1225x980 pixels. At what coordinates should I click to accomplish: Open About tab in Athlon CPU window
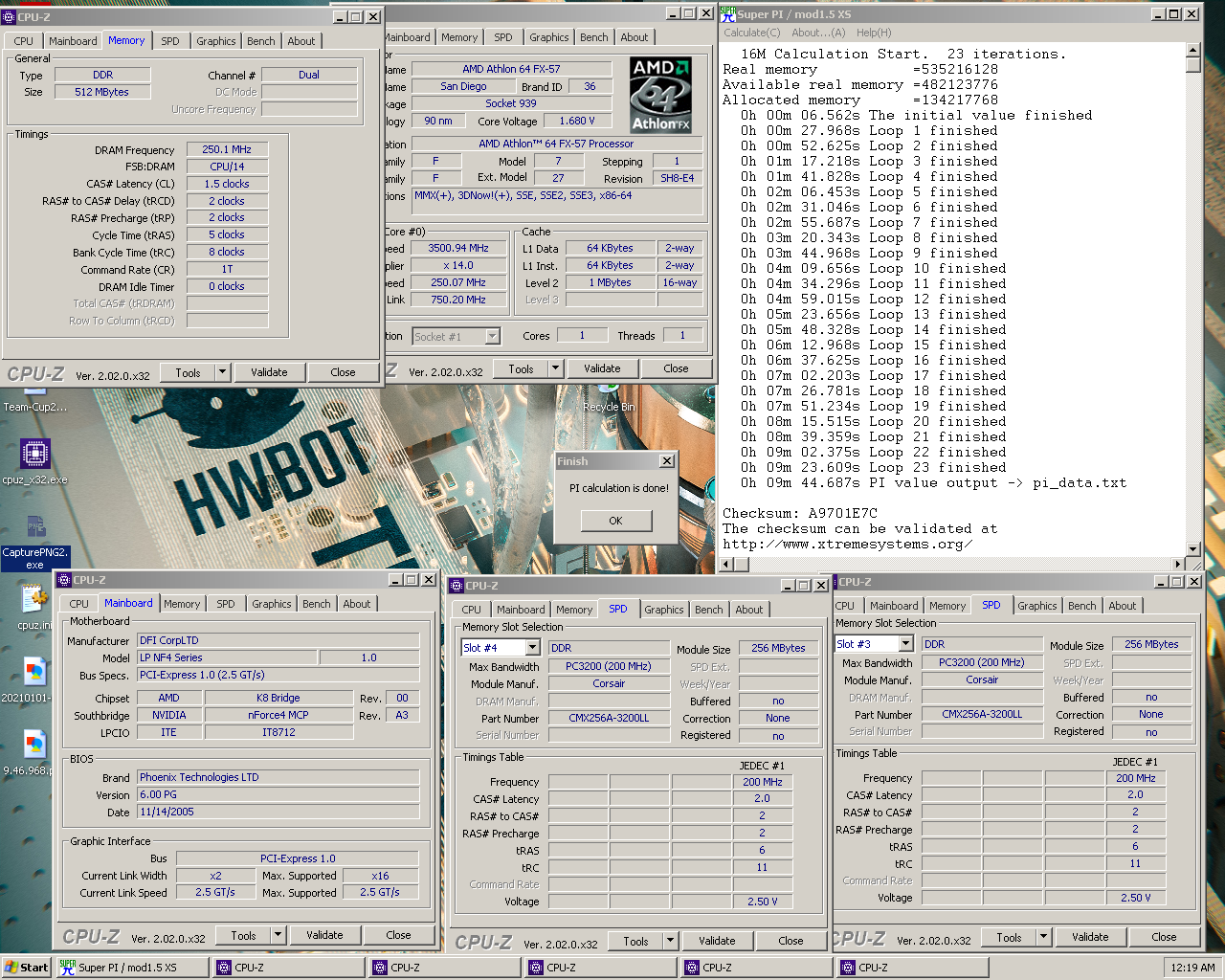[634, 37]
